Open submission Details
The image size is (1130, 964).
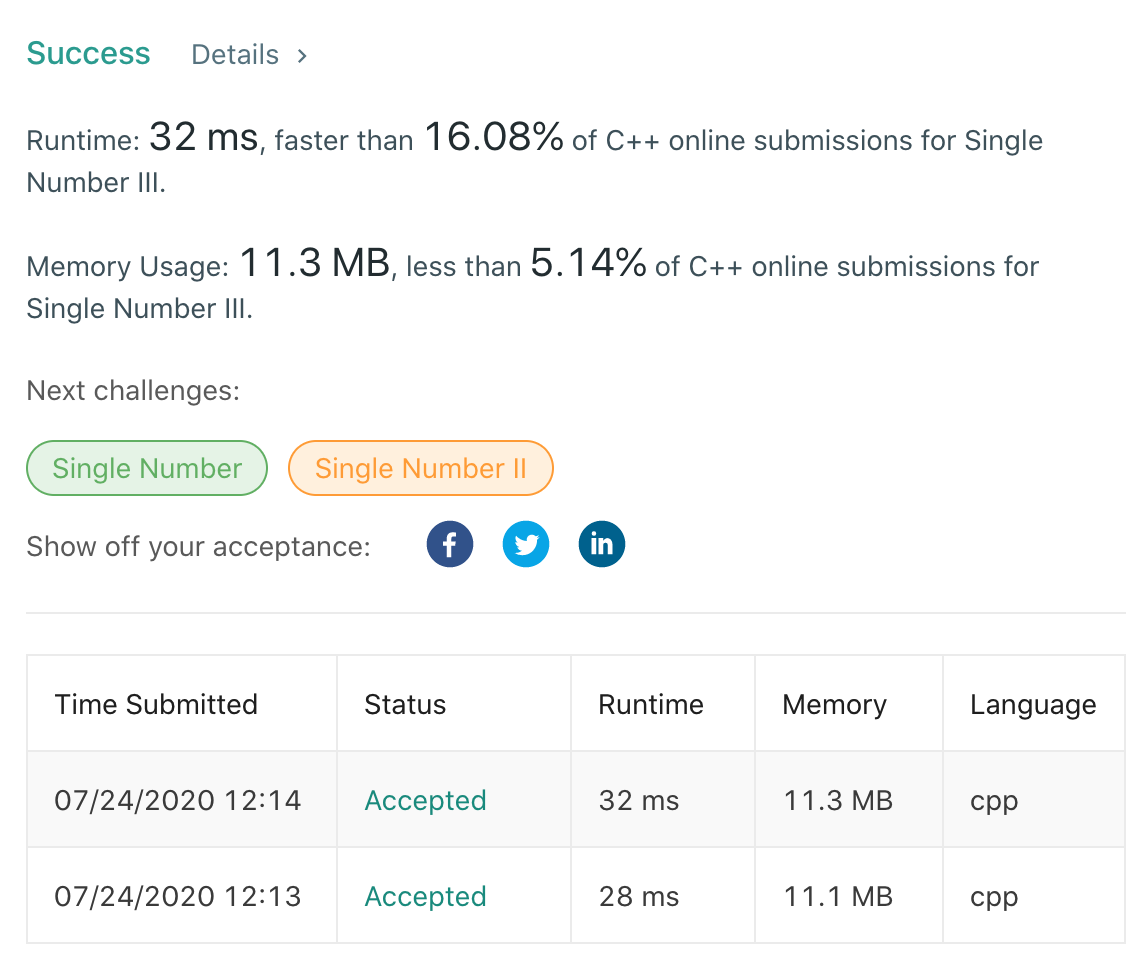[234, 55]
